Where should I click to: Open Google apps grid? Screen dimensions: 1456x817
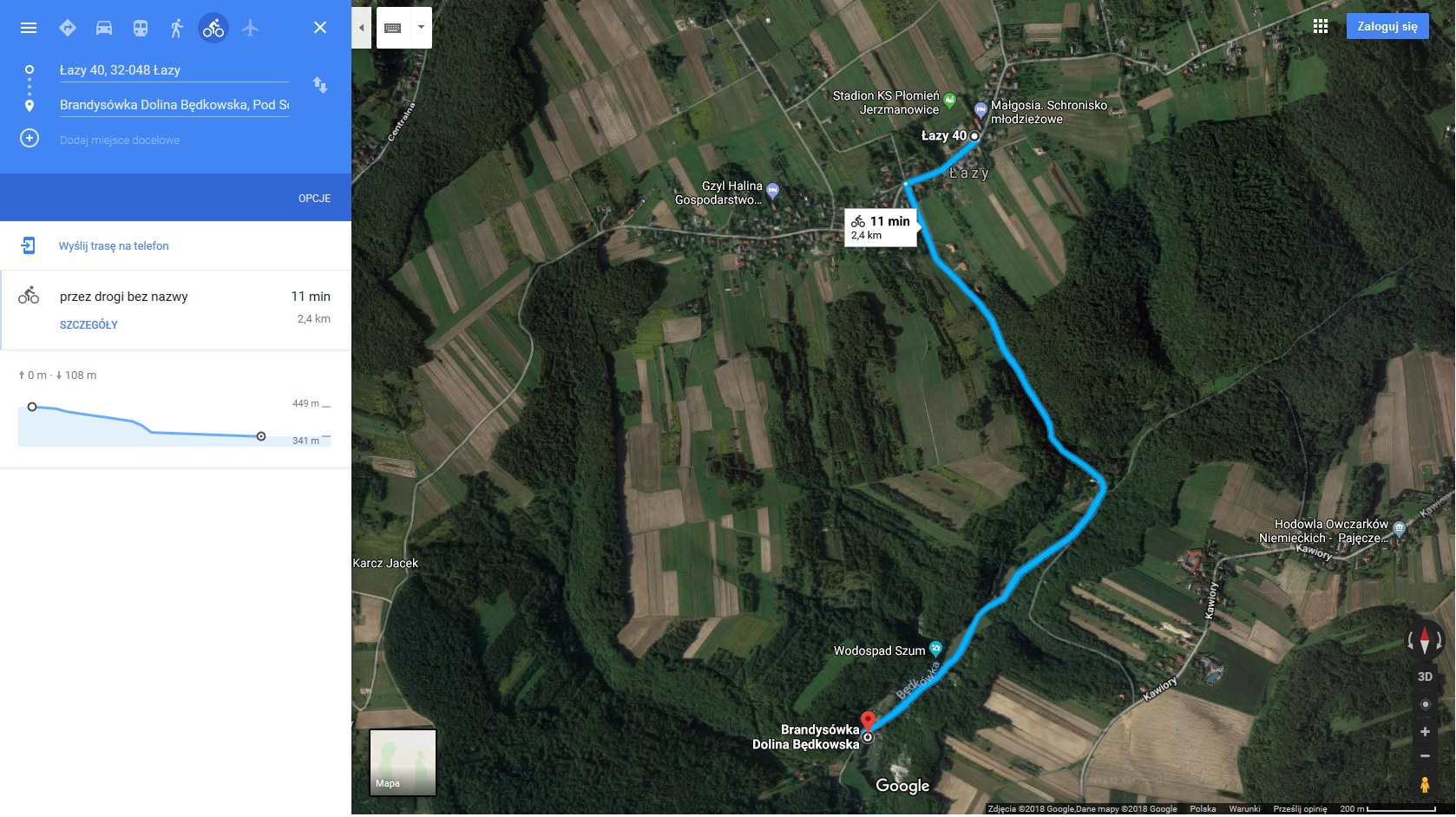click(1321, 27)
